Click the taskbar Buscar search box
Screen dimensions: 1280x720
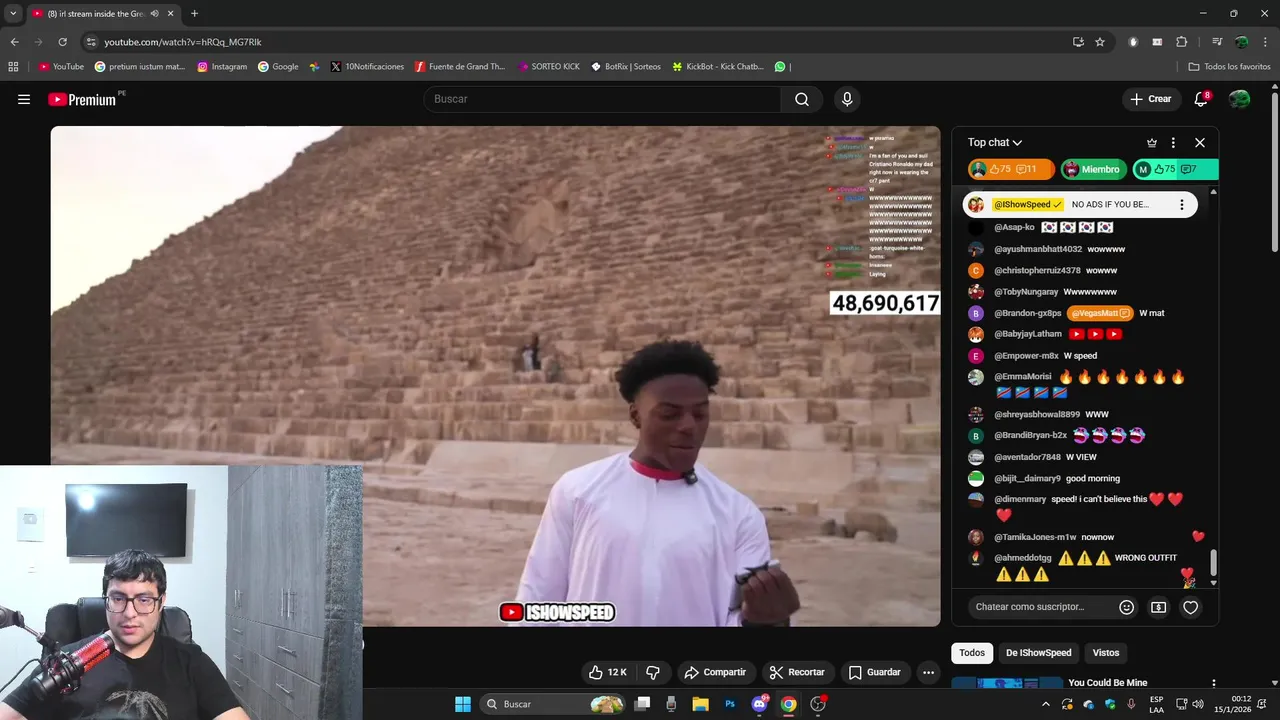[x=553, y=704]
